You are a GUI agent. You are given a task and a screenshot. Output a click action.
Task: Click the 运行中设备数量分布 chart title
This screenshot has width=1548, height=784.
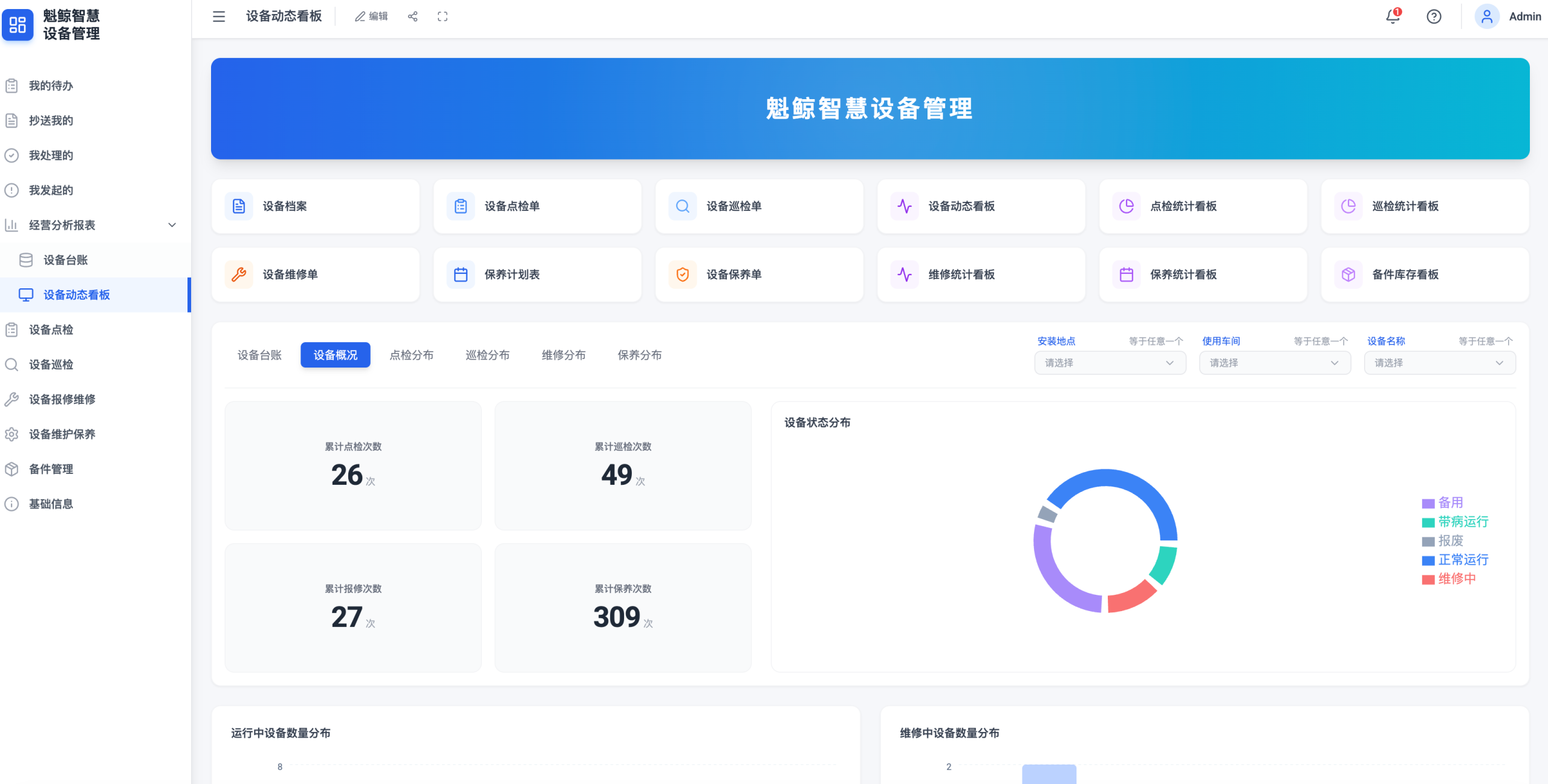click(x=281, y=733)
